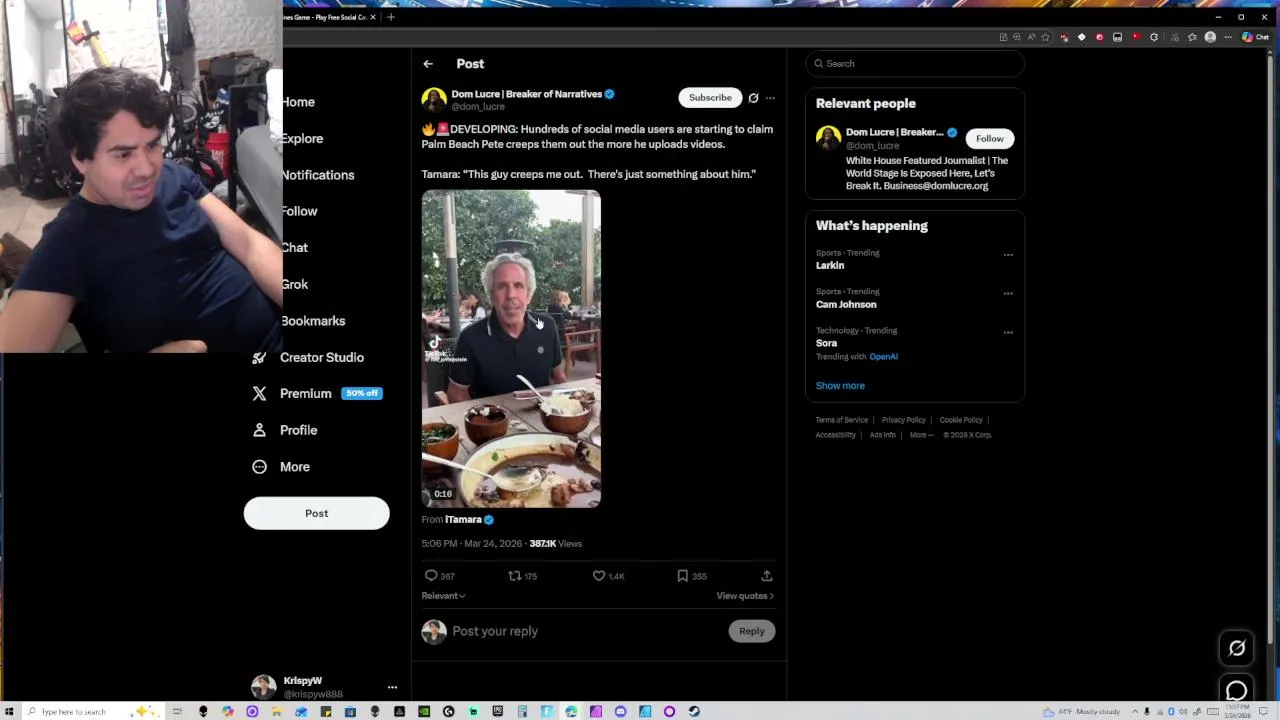Open View quotes for this post
Image resolution: width=1280 pixels, height=720 pixels.
[745, 596]
